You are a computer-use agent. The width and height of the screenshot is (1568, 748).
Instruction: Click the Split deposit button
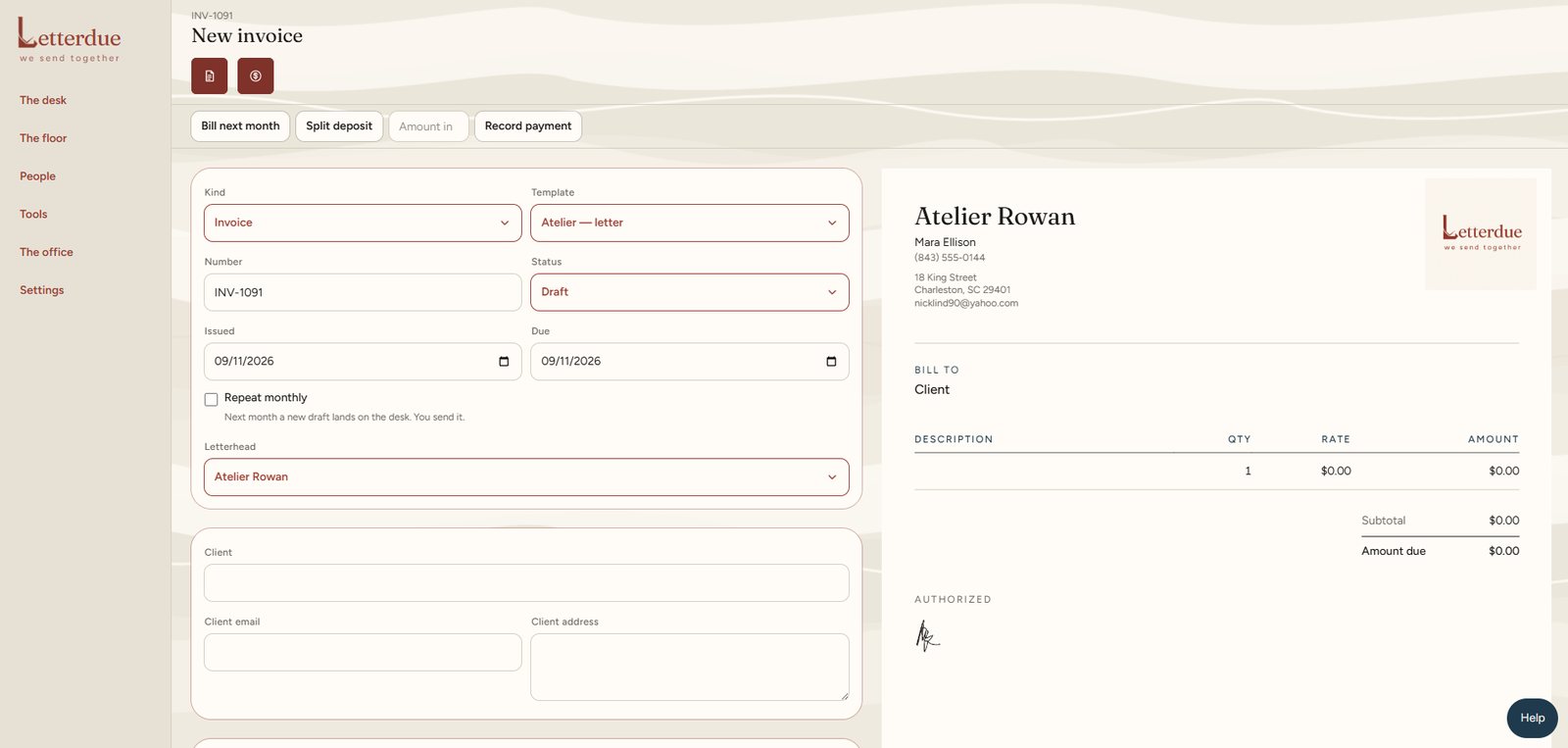click(x=339, y=125)
